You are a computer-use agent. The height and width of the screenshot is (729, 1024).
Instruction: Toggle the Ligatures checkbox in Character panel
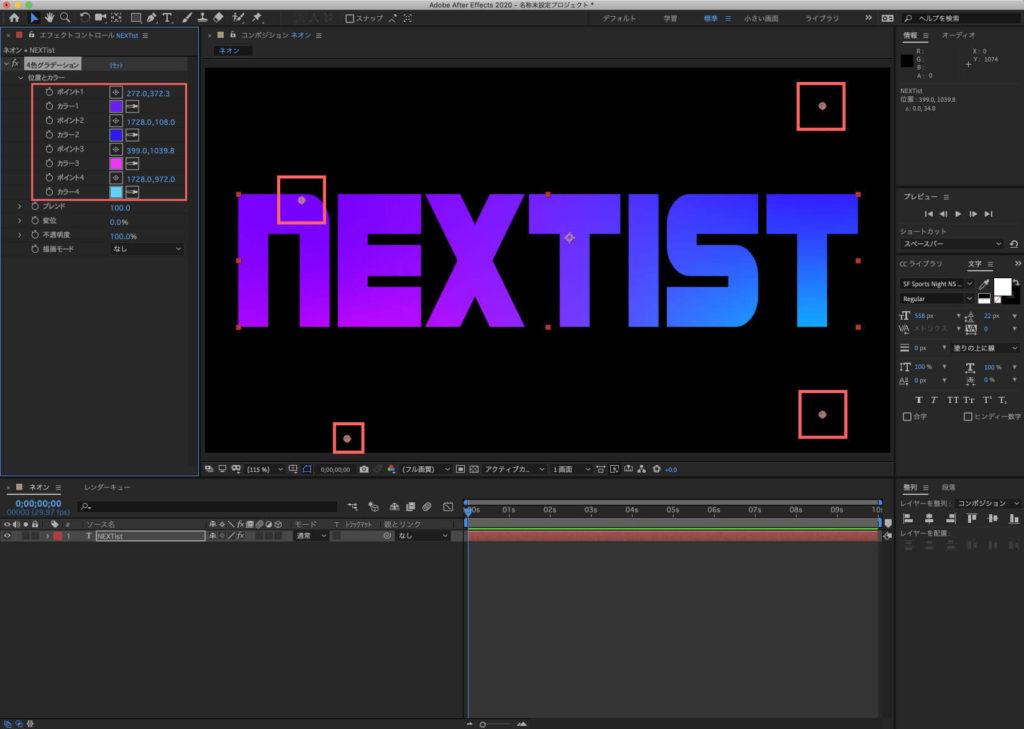pos(907,417)
